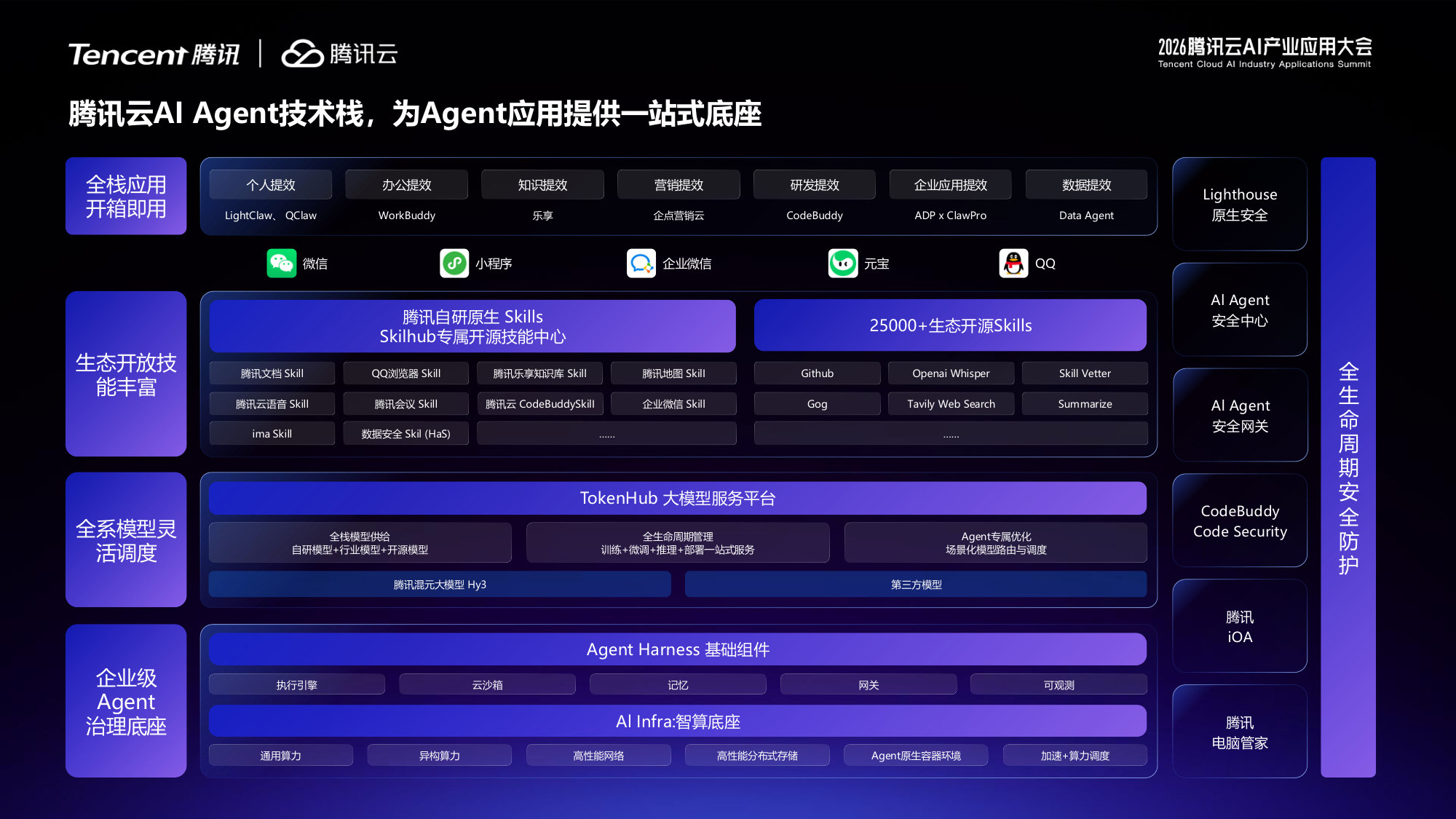Select 腾讯会议 Skill
Image resolution: width=1456 pixels, height=819 pixels.
point(406,404)
